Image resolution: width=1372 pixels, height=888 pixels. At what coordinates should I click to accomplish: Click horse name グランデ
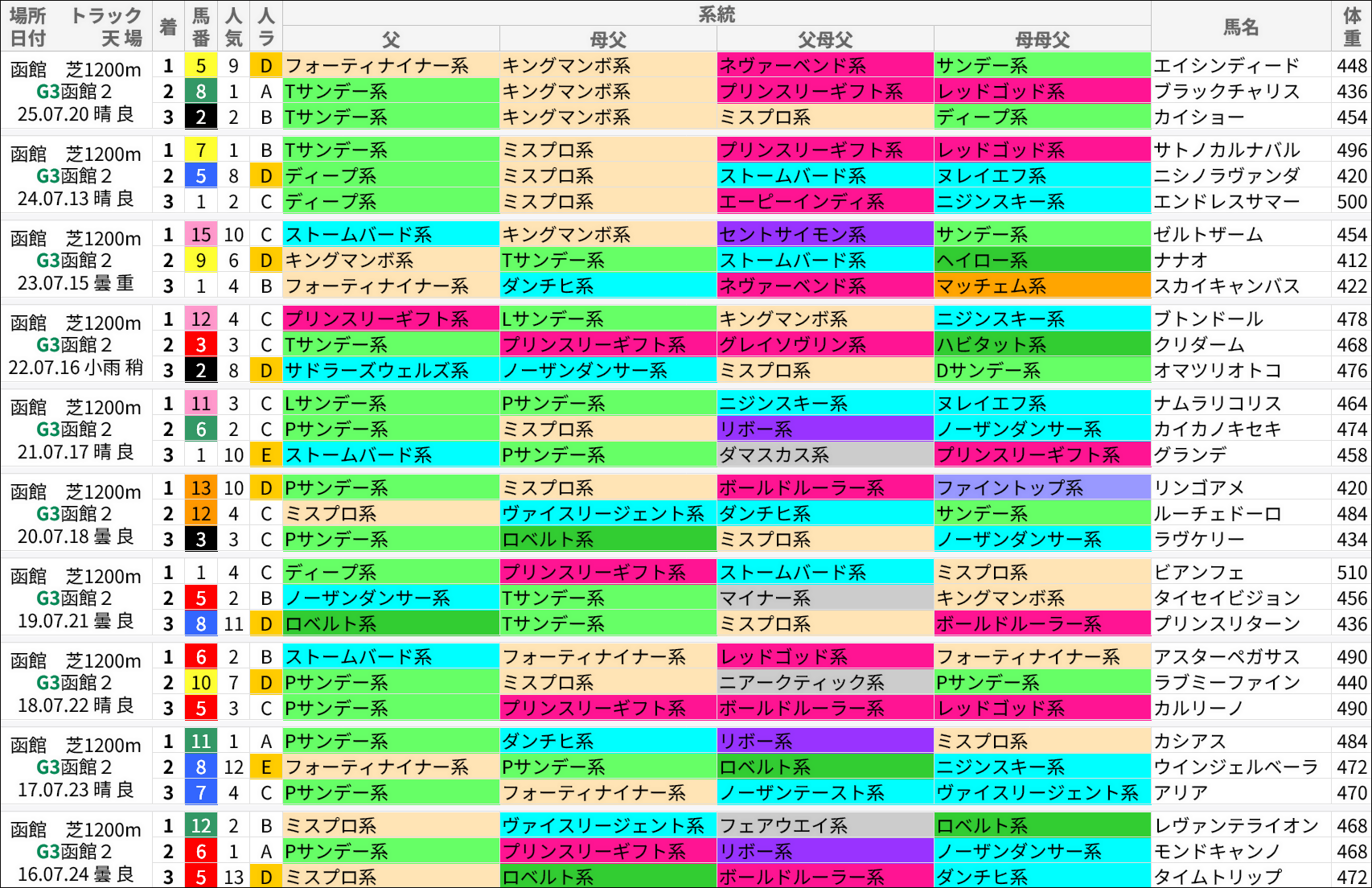[x=1190, y=455]
